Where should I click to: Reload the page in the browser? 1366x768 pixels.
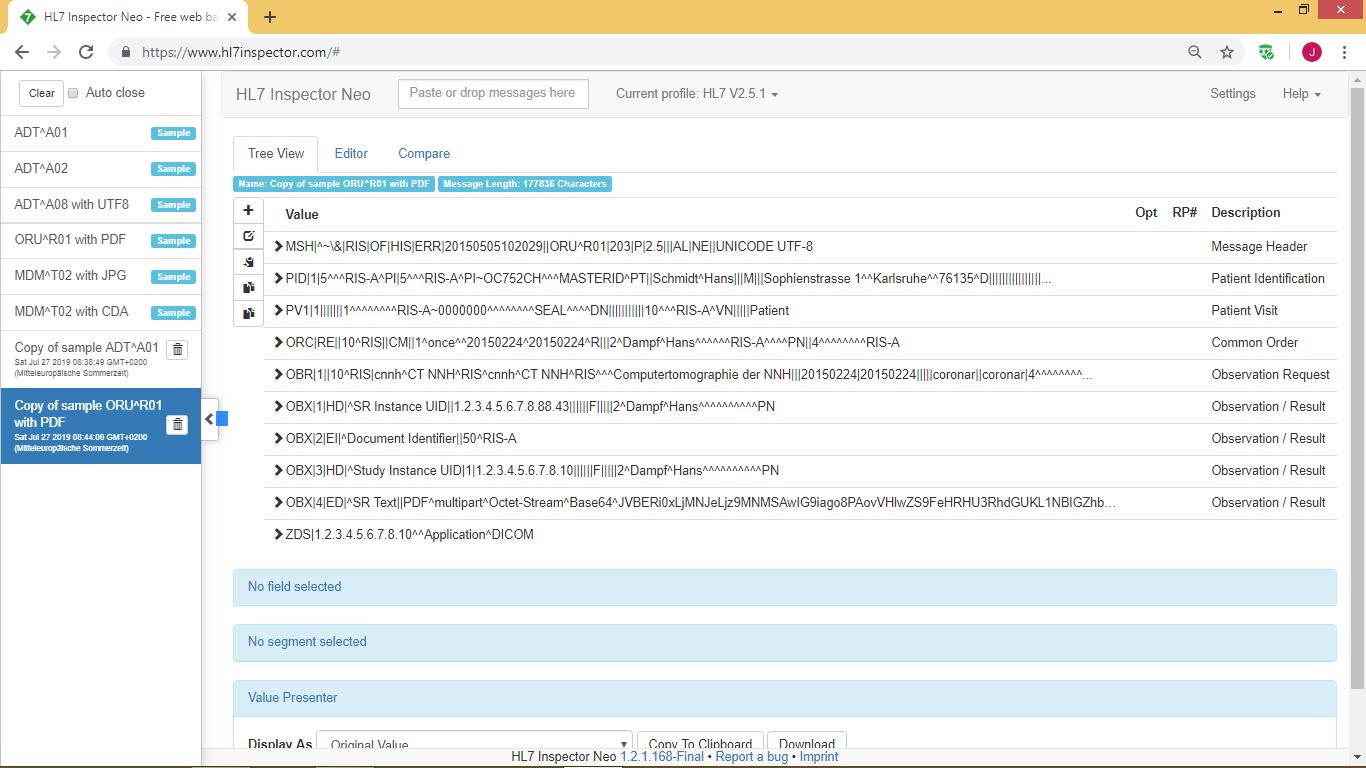(x=86, y=52)
